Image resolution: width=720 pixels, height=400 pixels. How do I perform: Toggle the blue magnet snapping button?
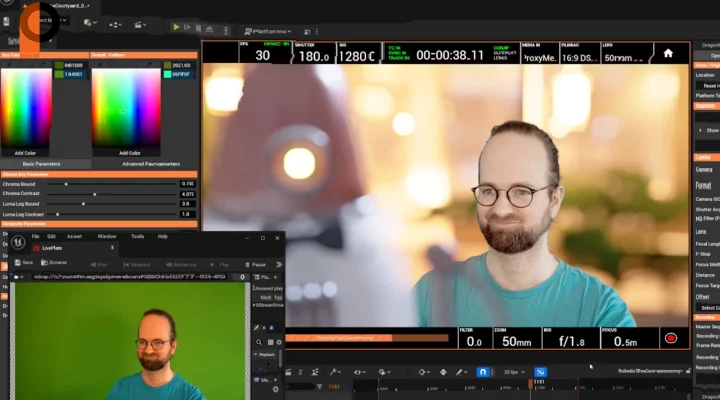tap(482, 372)
